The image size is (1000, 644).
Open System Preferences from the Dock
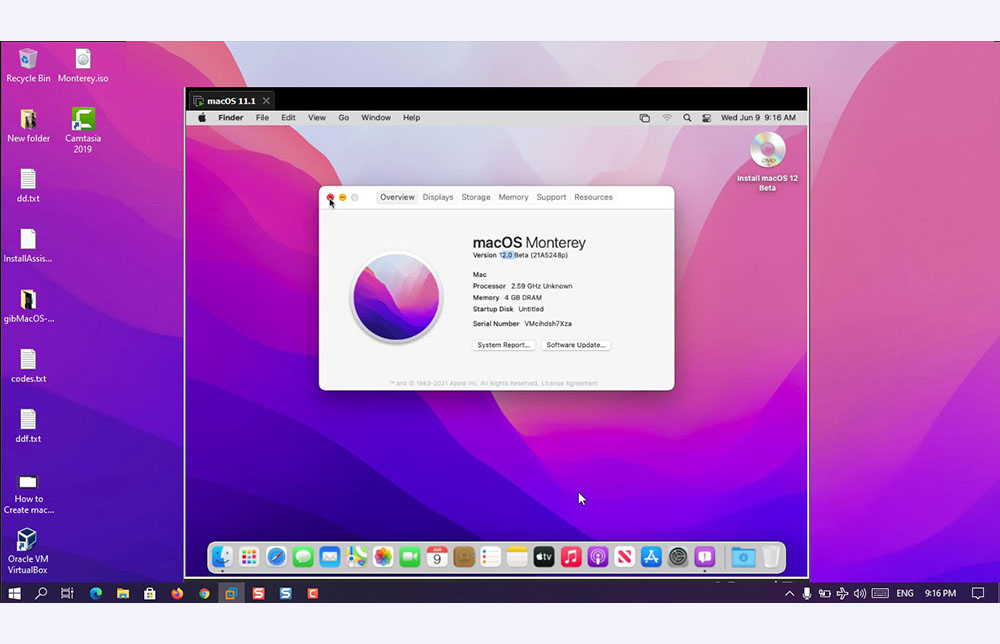676,557
